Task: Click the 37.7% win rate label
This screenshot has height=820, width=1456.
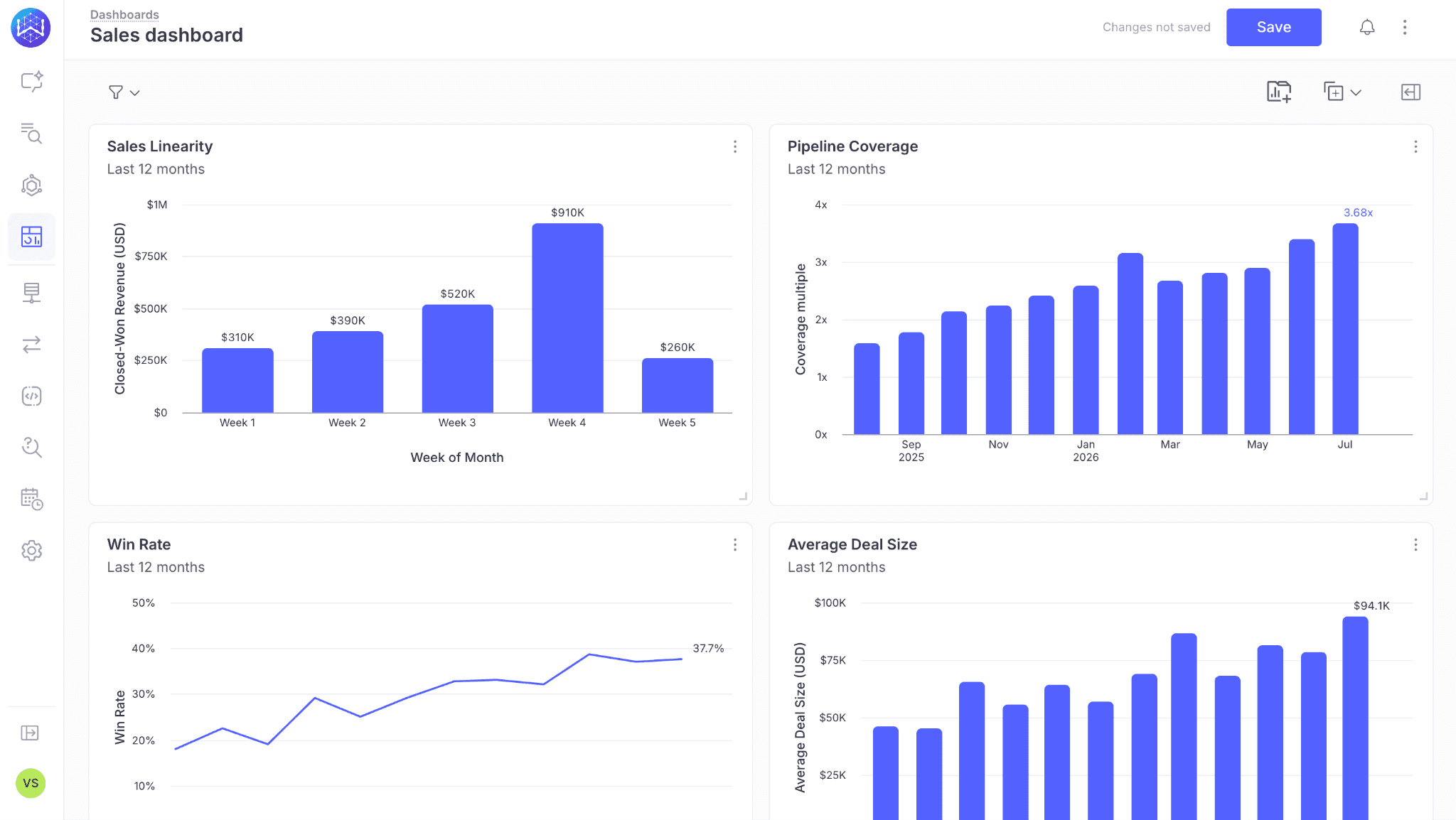Action: pos(708,648)
